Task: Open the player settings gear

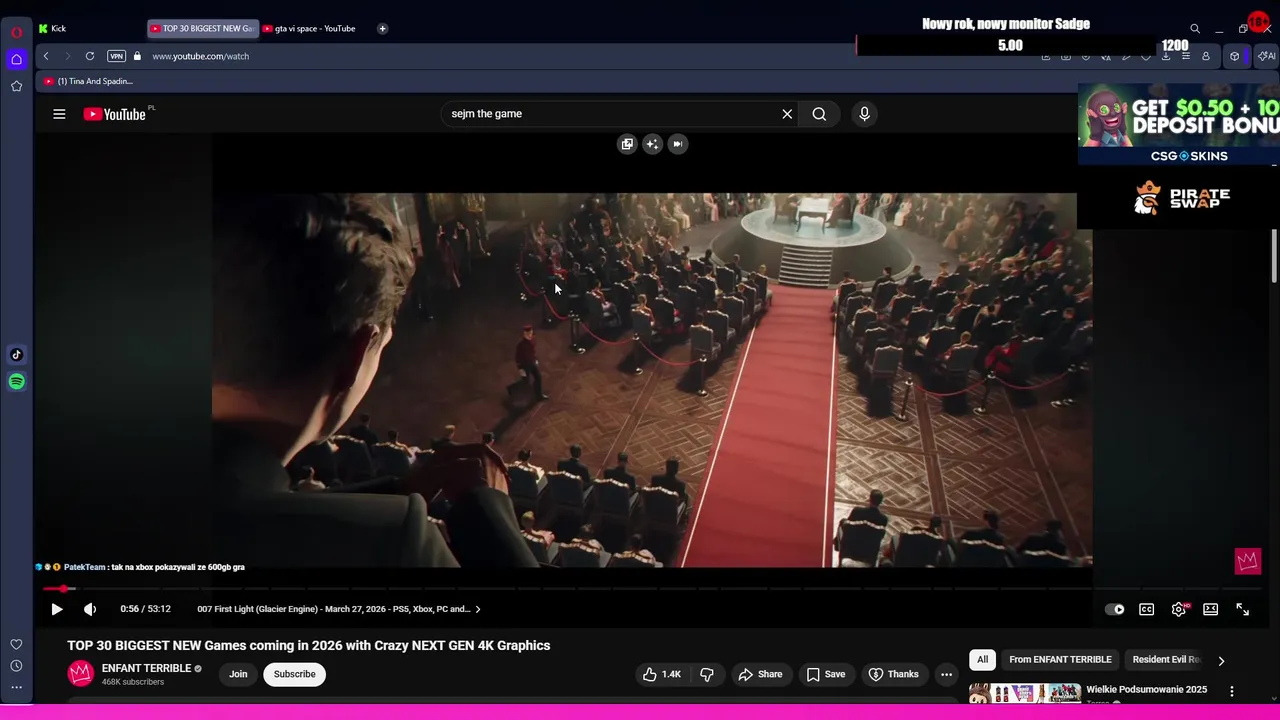Action: [x=1179, y=609]
